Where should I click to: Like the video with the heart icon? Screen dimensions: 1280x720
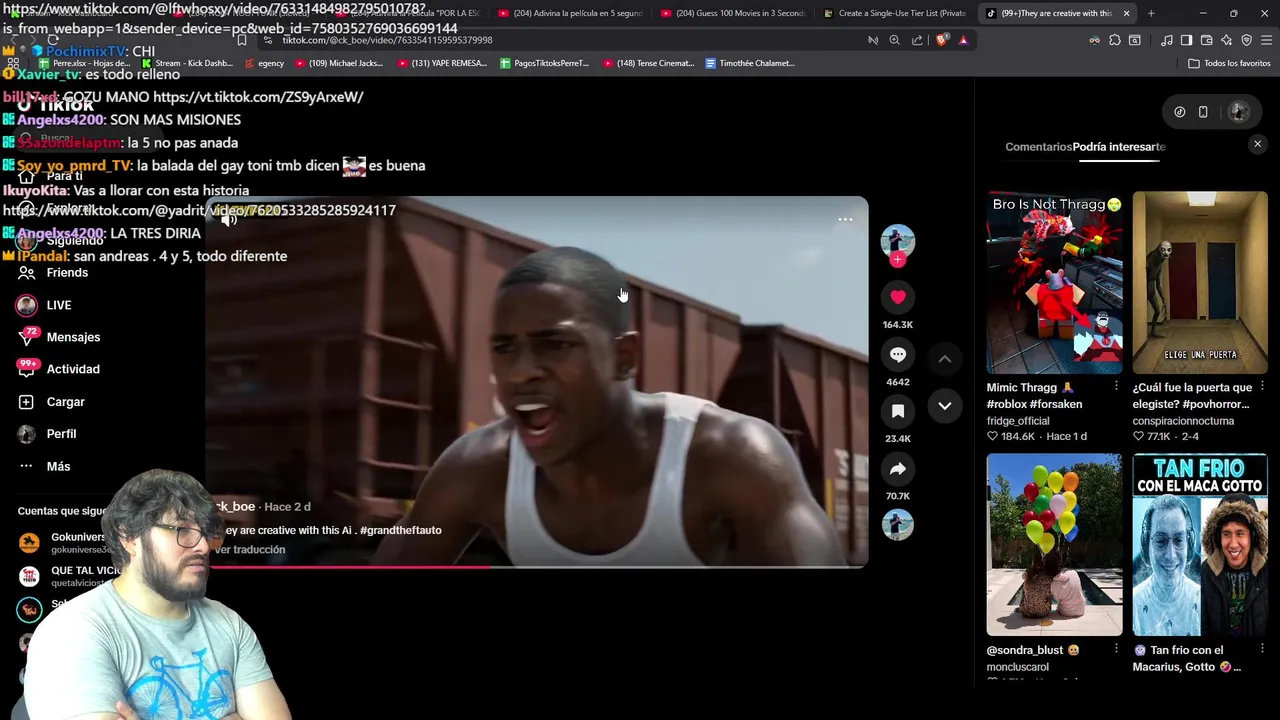coord(898,297)
